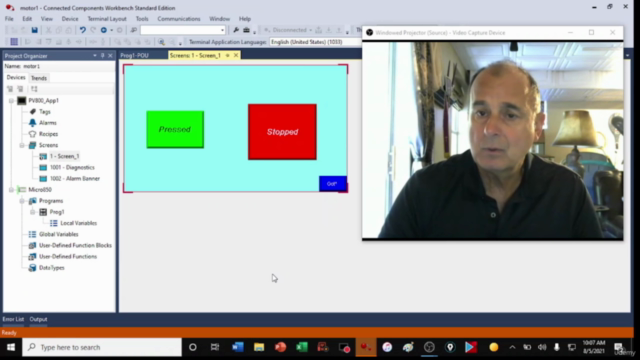
Task: Click the volume speaker tray icon
Action: (542, 347)
